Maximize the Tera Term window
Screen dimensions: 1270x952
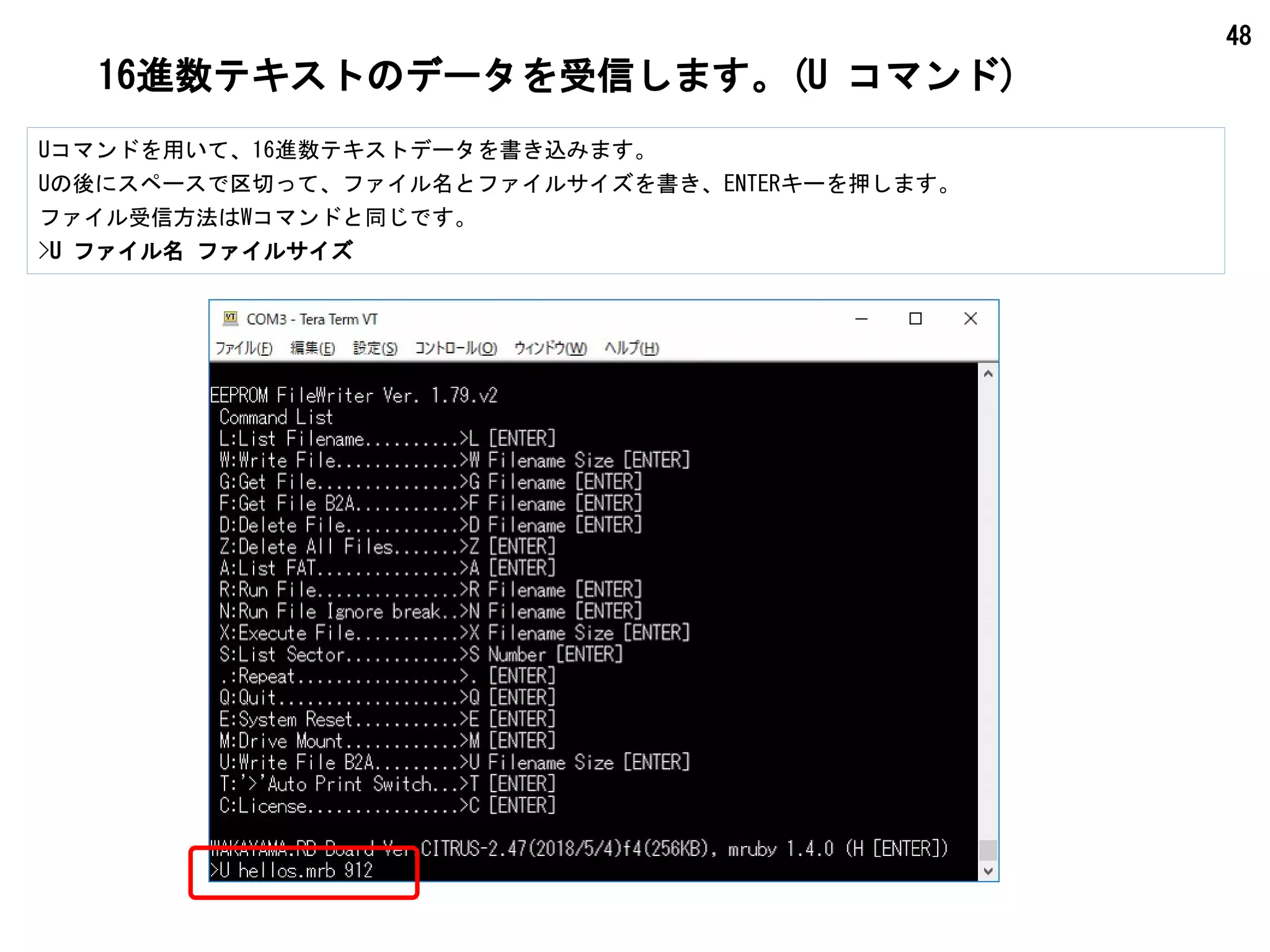click(915, 319)
